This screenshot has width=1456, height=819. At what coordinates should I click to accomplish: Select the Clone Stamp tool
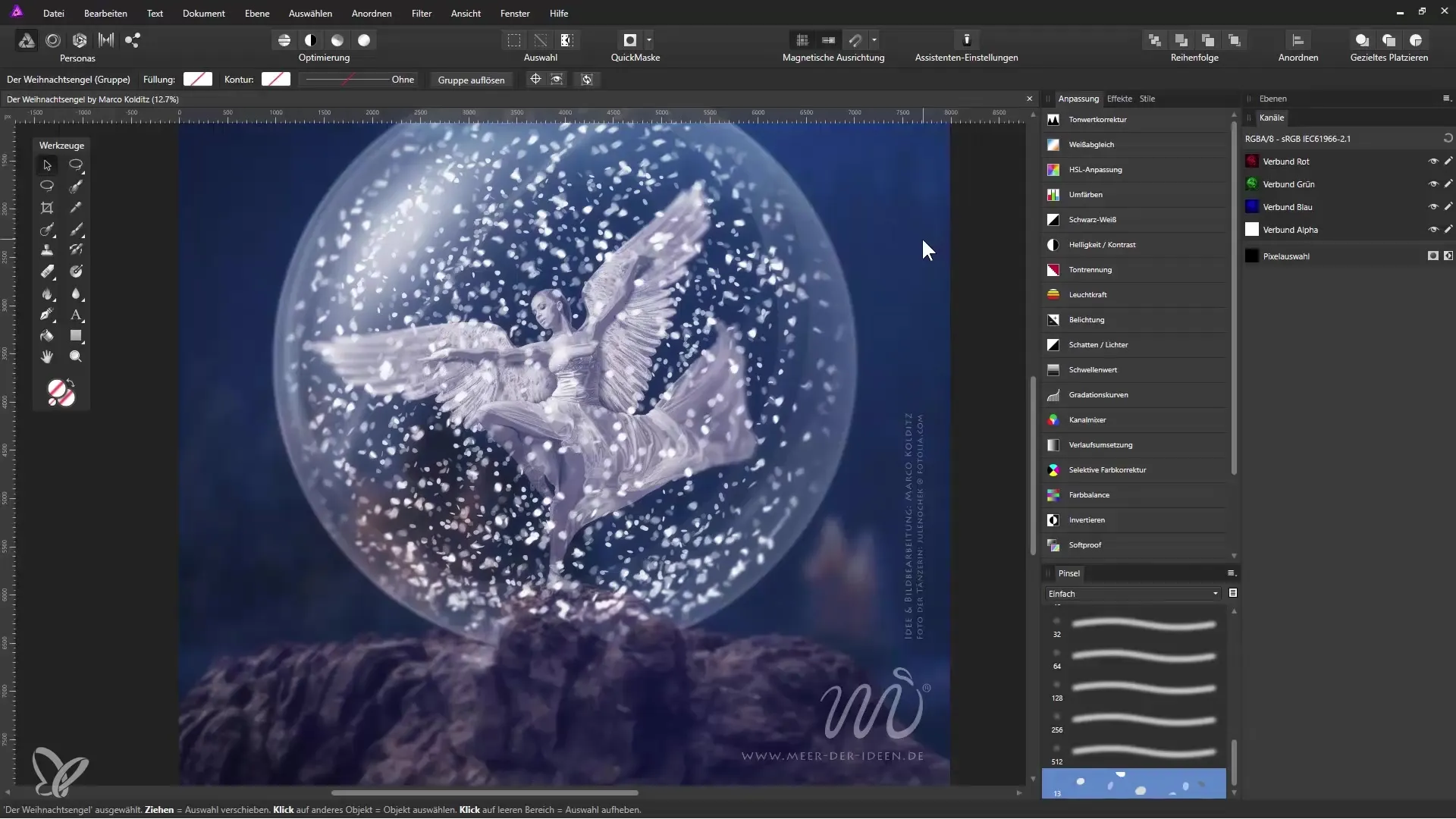[x=47, y=250]
